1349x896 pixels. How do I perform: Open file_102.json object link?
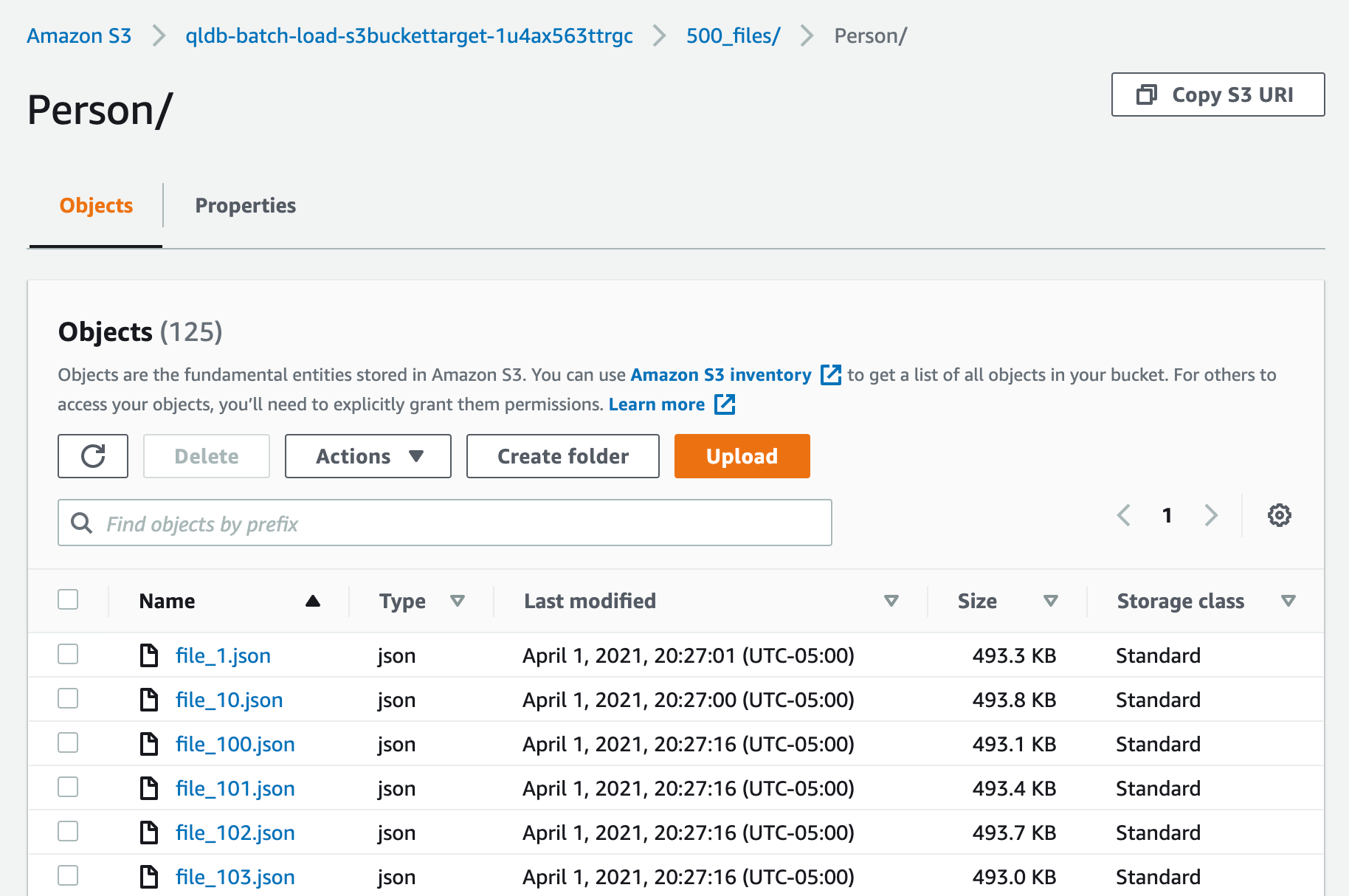point(235,833)
